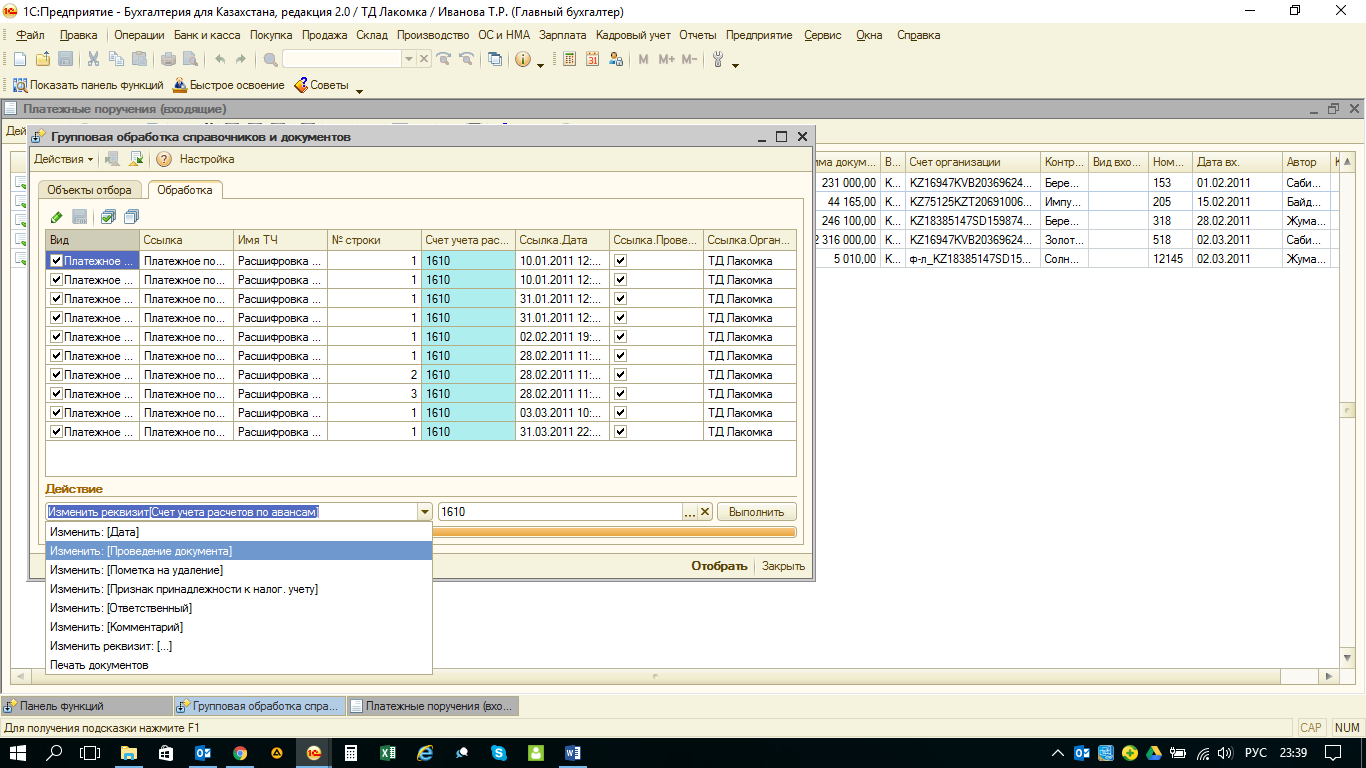
Task: Open Word from Windows taskbar
Action: [x=573, y=752]
